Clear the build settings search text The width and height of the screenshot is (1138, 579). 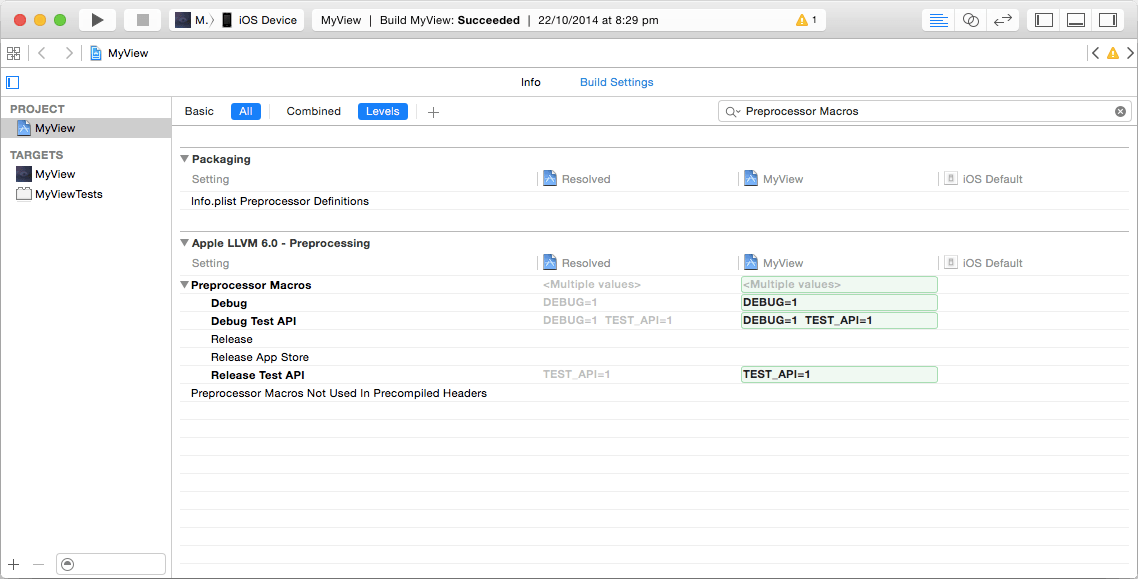[1120, 112]
